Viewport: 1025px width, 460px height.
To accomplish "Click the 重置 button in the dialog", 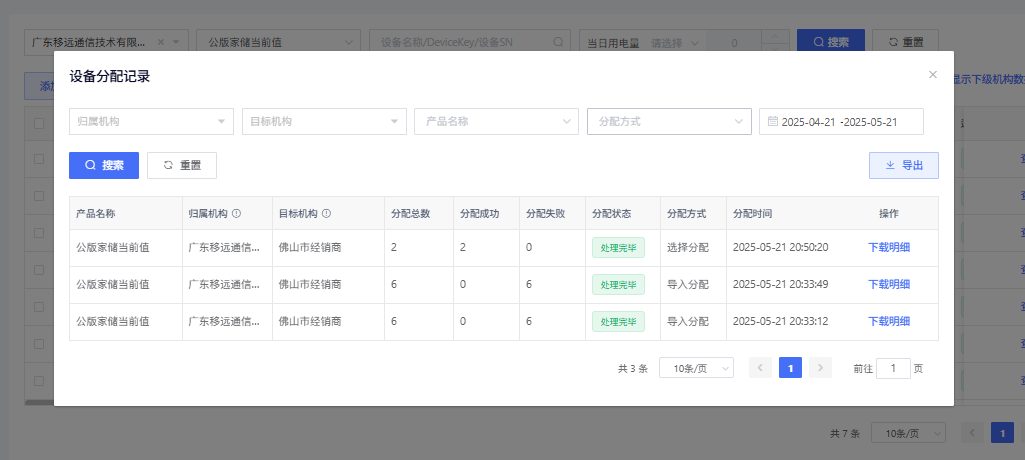I will tap(182, 165).
